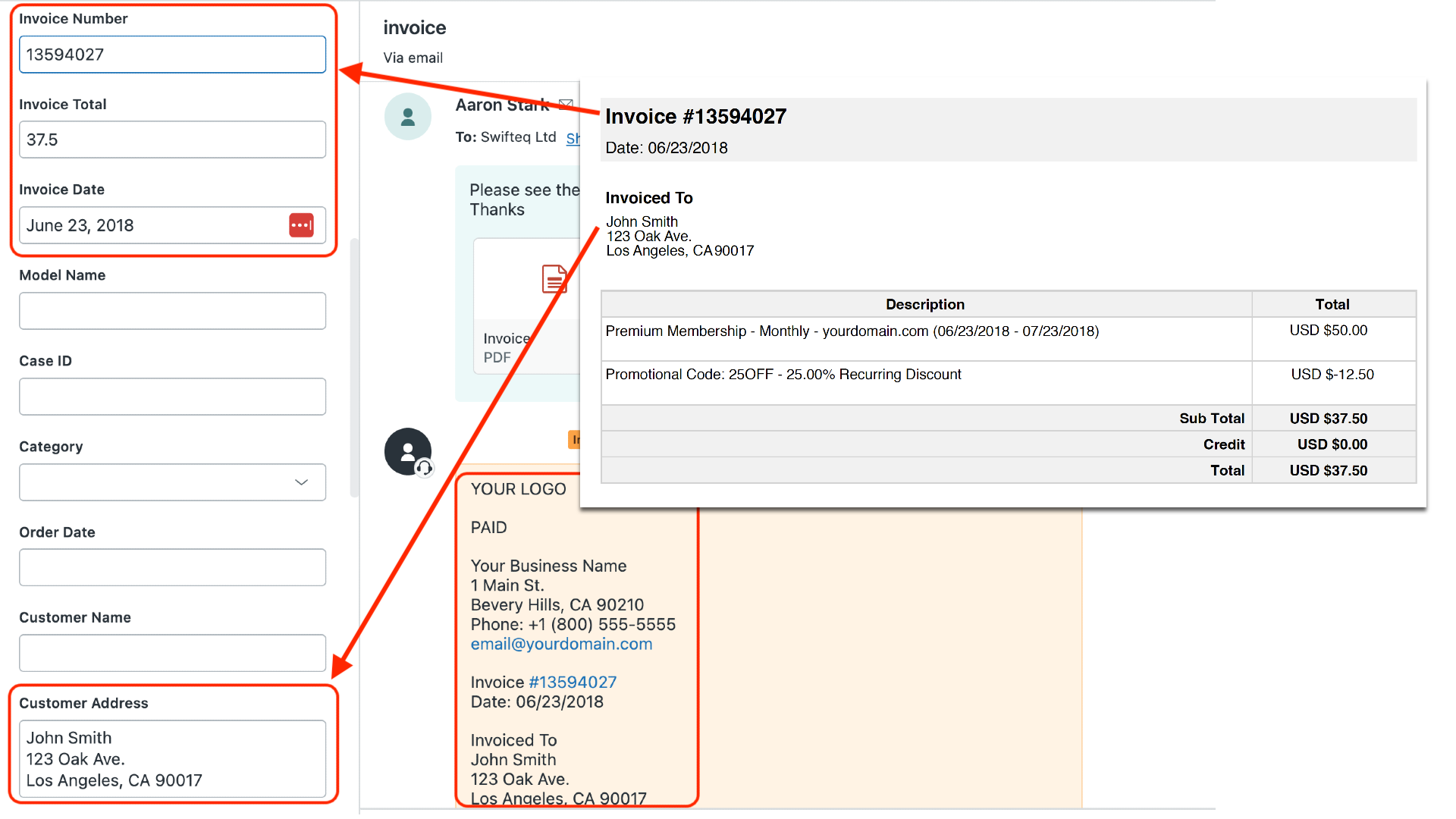Select the Invoice Number field

[172, 54]
